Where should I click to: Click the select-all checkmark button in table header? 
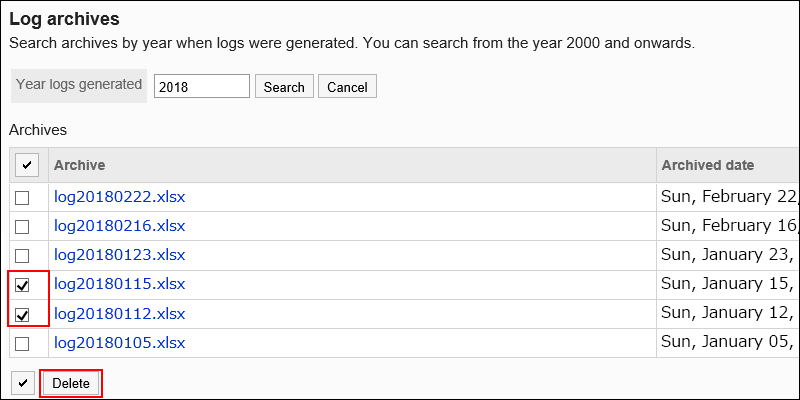(x=27, y=165)
